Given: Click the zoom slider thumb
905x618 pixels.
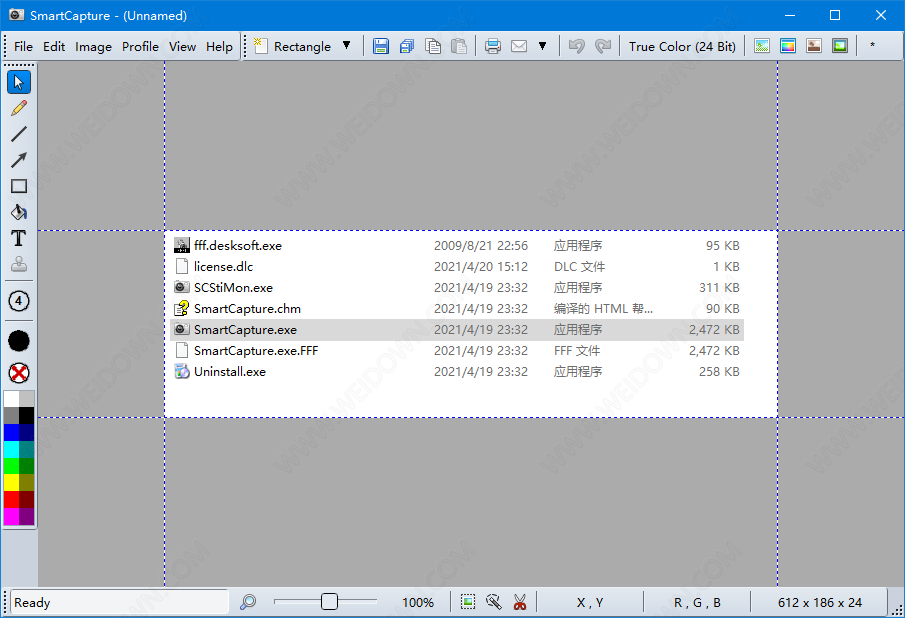Looking at the screenshot, I should click(x=329, y=602).
